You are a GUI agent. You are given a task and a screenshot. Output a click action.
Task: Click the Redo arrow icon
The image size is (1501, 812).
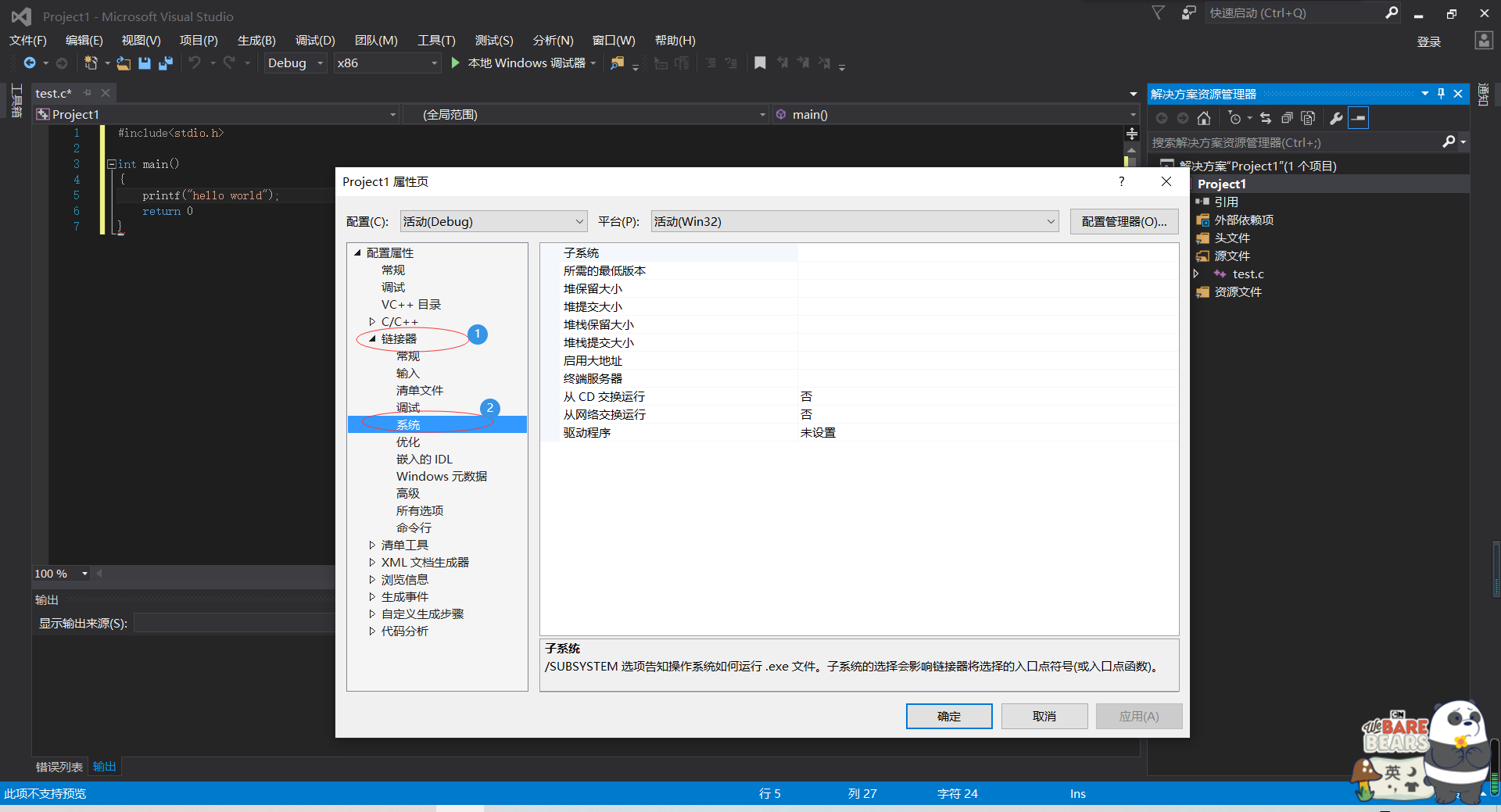[228, 63]
